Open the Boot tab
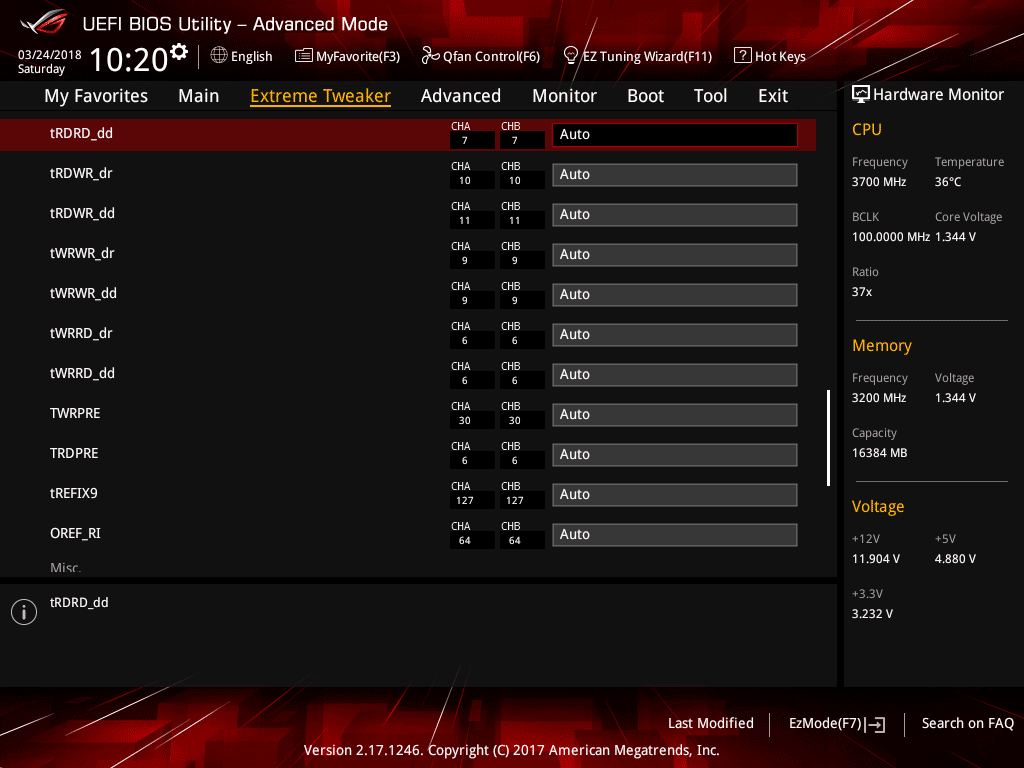Viewport: 1024px width, 768px height. 645,96
